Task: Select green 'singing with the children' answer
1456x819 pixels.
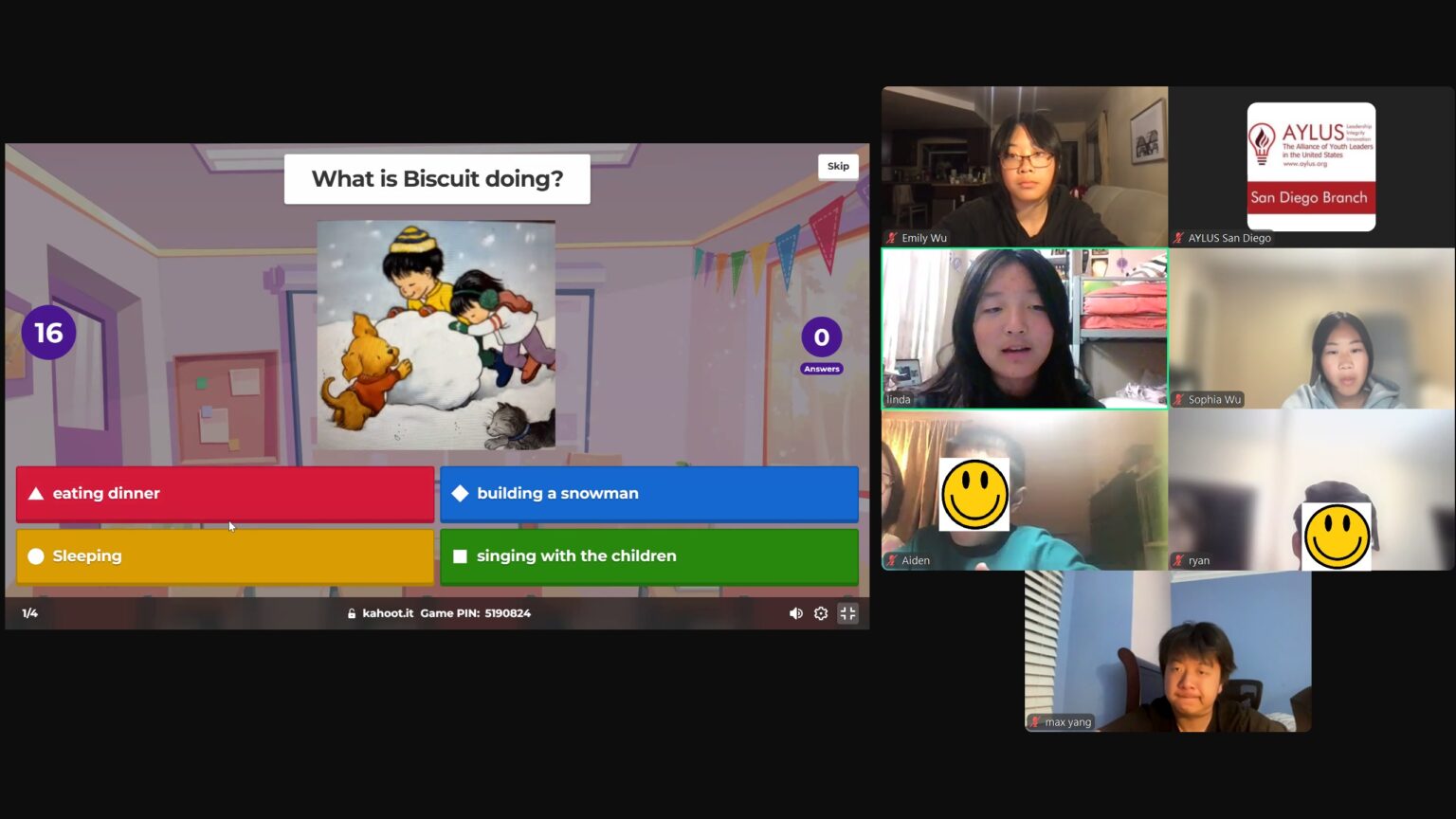Action: coord(649,556)
